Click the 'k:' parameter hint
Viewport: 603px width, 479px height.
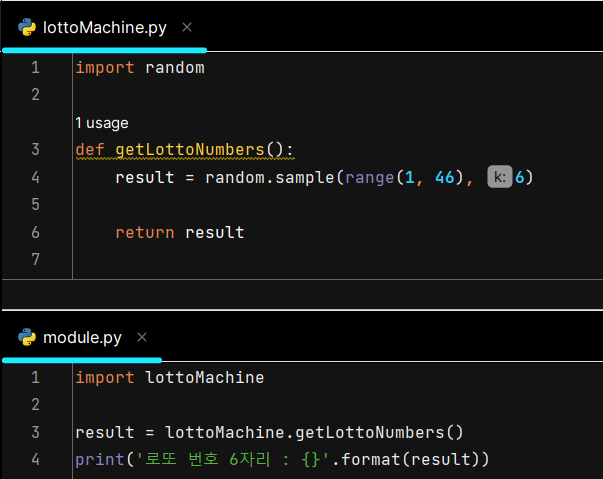tap(500, 177)
